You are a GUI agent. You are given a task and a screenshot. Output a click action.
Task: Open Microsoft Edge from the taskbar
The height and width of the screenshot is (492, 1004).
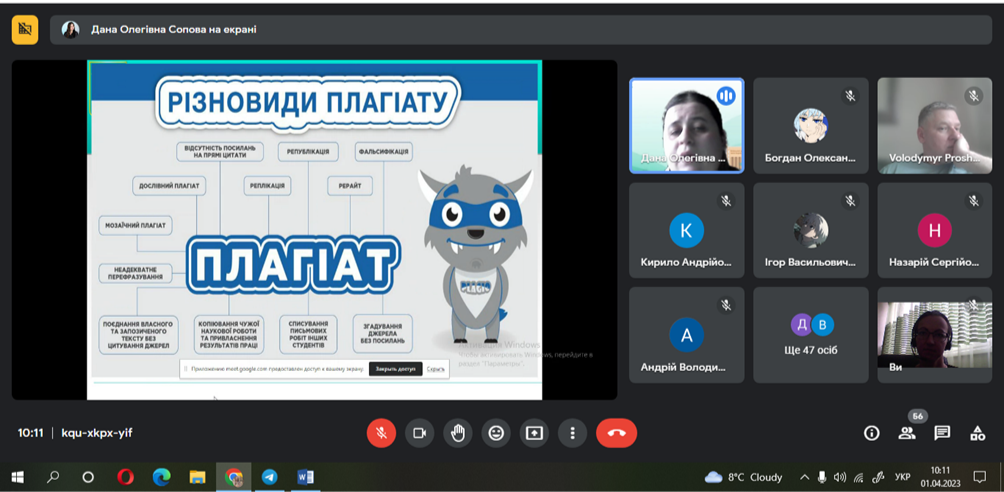pos(161,477)
